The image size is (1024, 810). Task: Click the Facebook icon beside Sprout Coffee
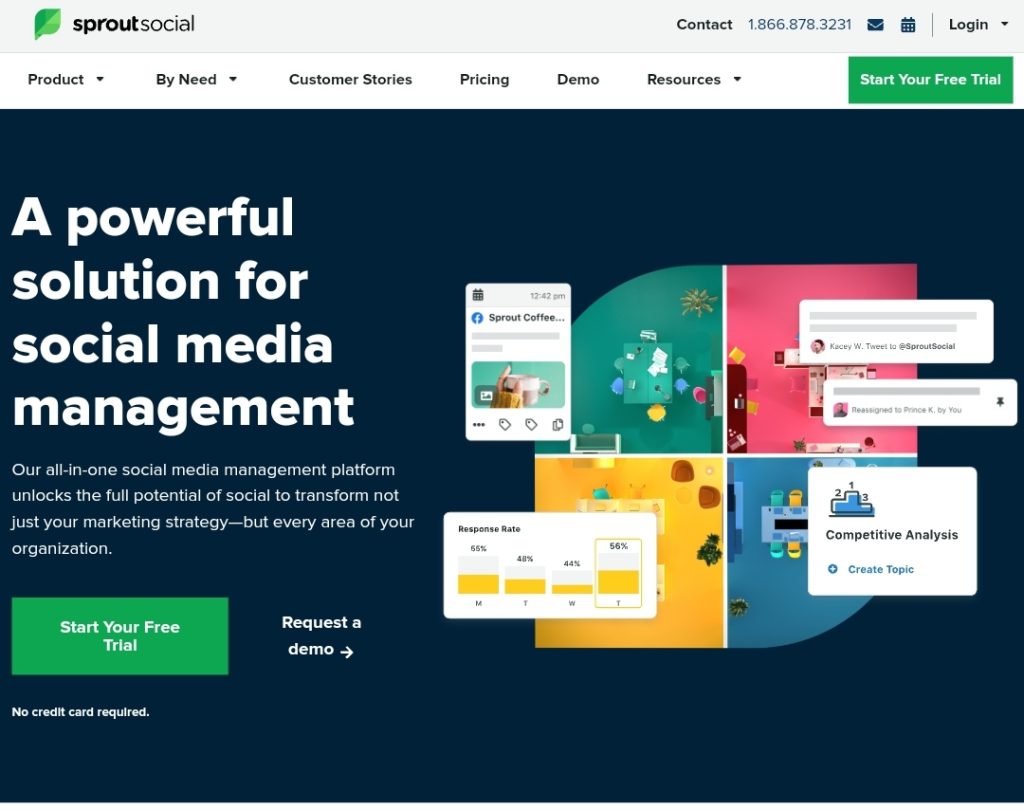pos(477,317)
